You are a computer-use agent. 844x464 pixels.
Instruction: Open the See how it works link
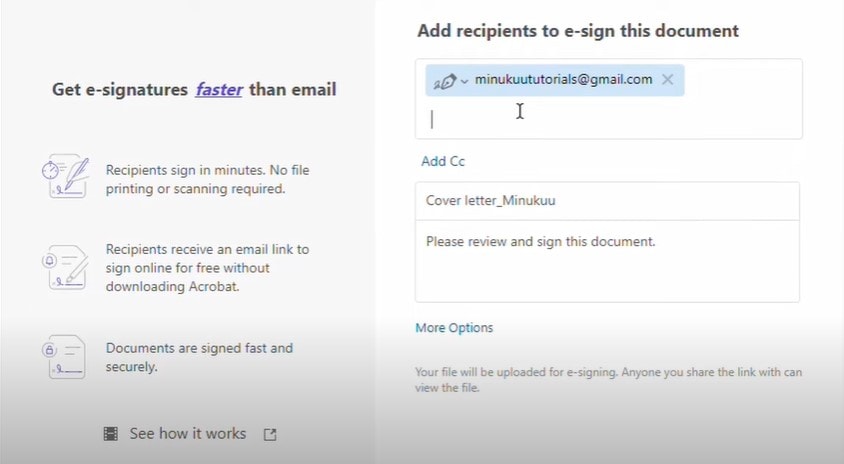187,434
